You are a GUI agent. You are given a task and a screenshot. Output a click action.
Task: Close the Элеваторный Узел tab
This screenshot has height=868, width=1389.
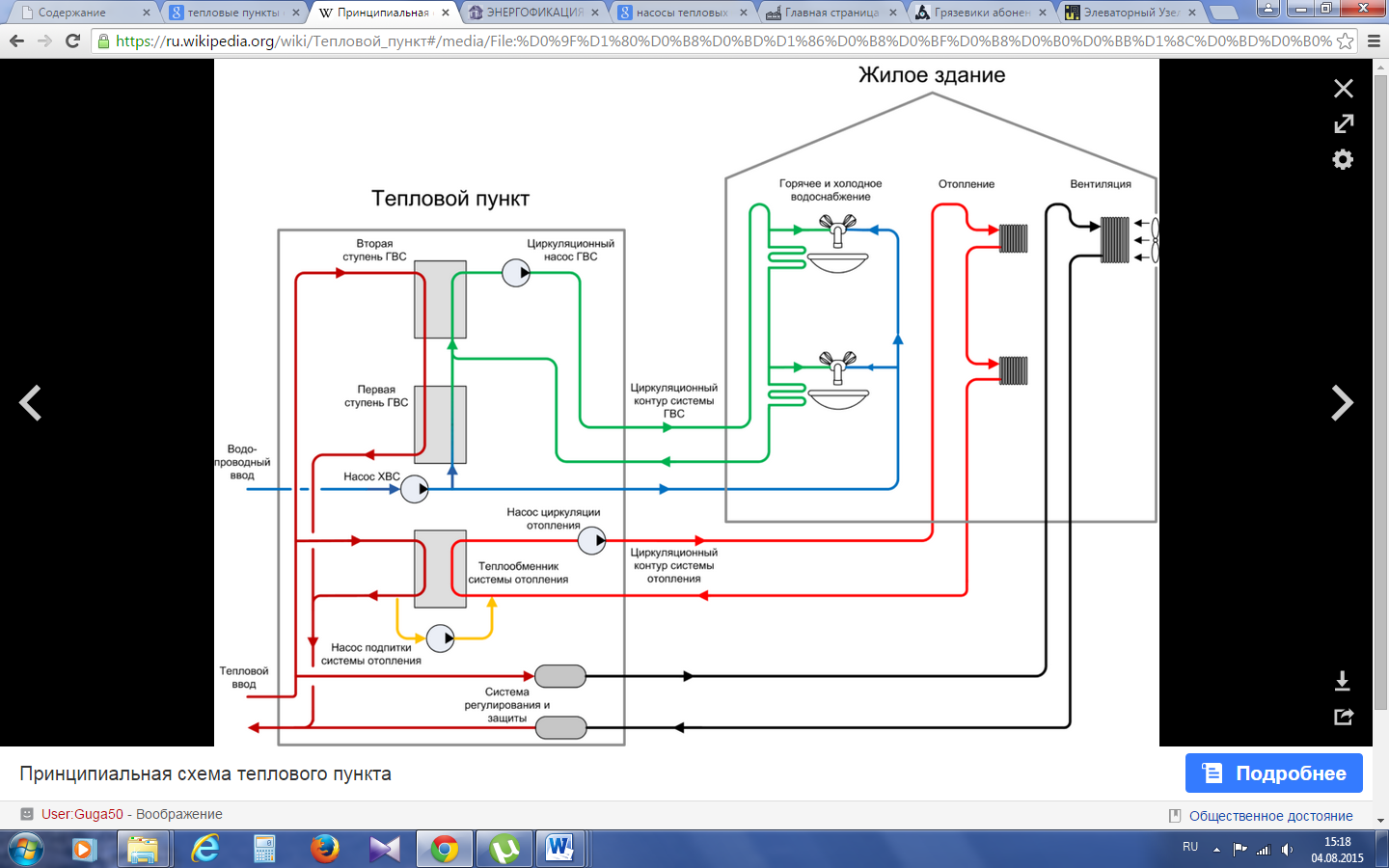click(x=1192, y=13)
